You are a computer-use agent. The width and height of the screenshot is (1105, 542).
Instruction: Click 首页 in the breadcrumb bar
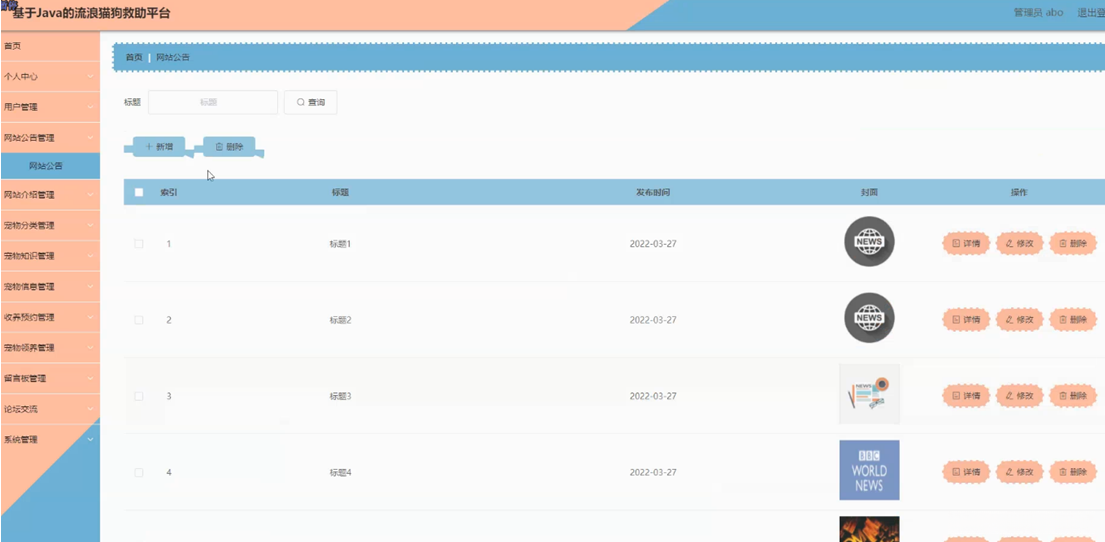coord(134,57)
